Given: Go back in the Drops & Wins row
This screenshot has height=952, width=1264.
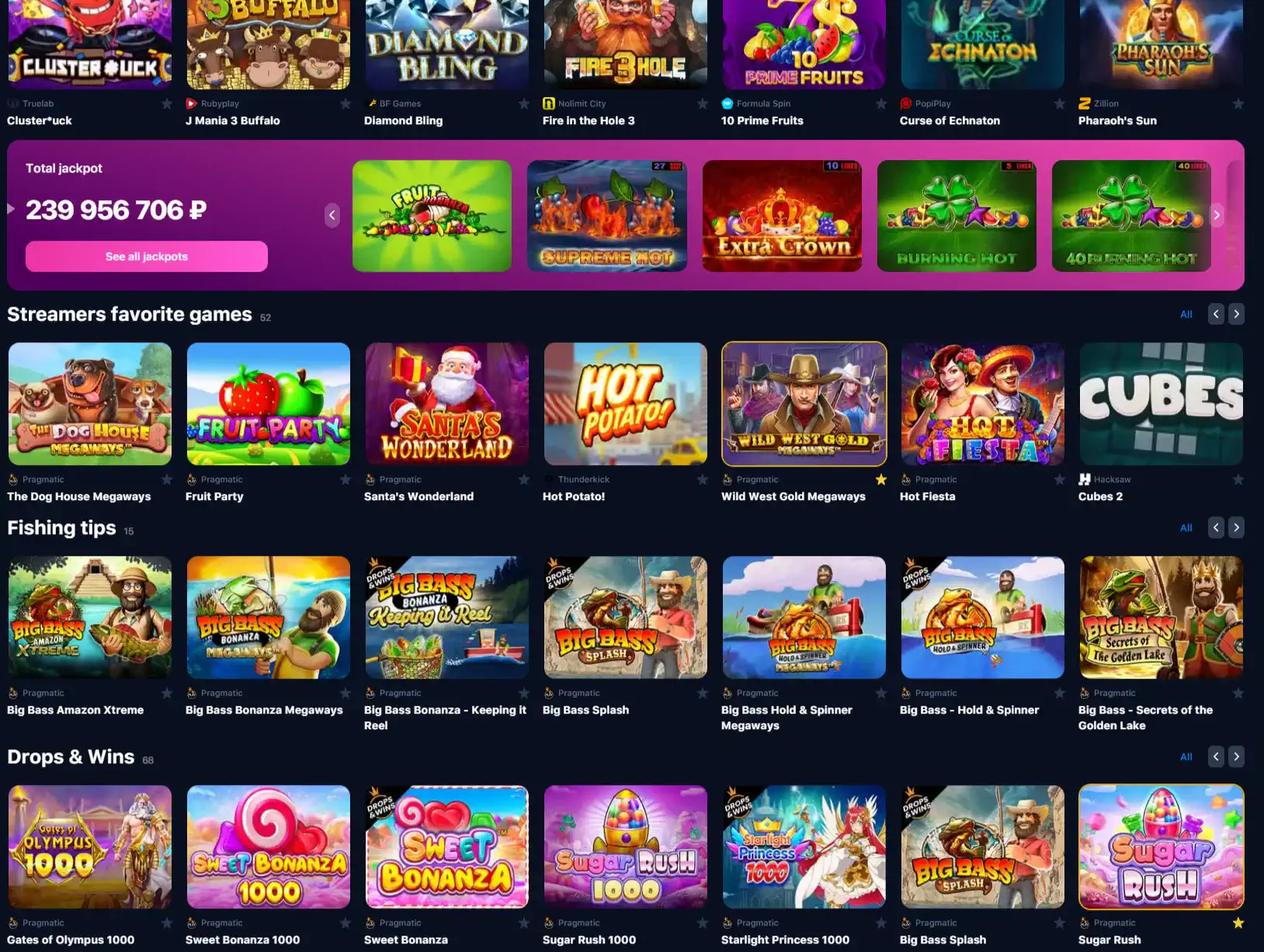Looking at the screenshot, I should click(x=1216, y=757).
